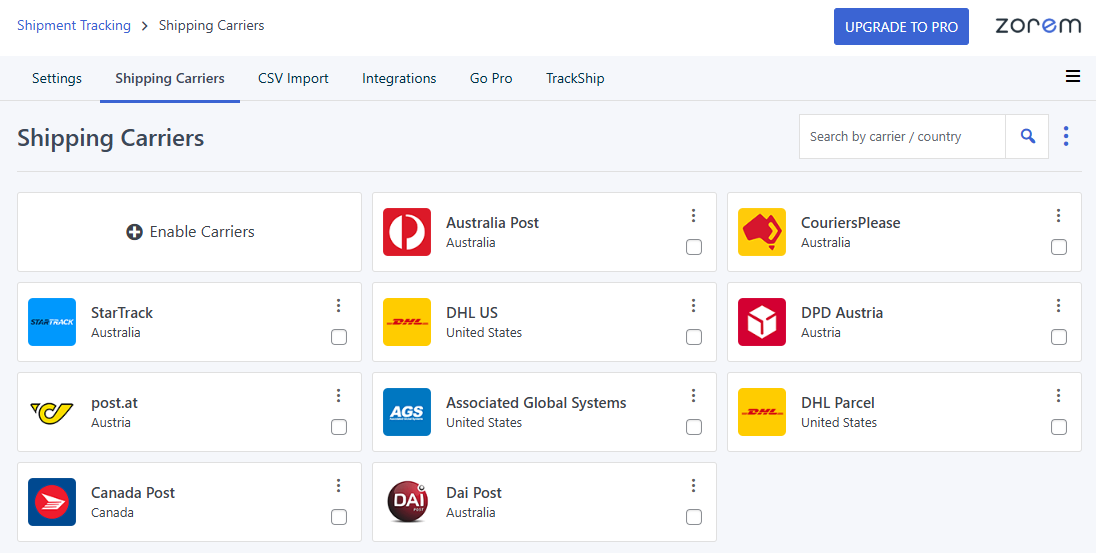
Task: Click the Upgrade to Pro button
Action: 901,27
